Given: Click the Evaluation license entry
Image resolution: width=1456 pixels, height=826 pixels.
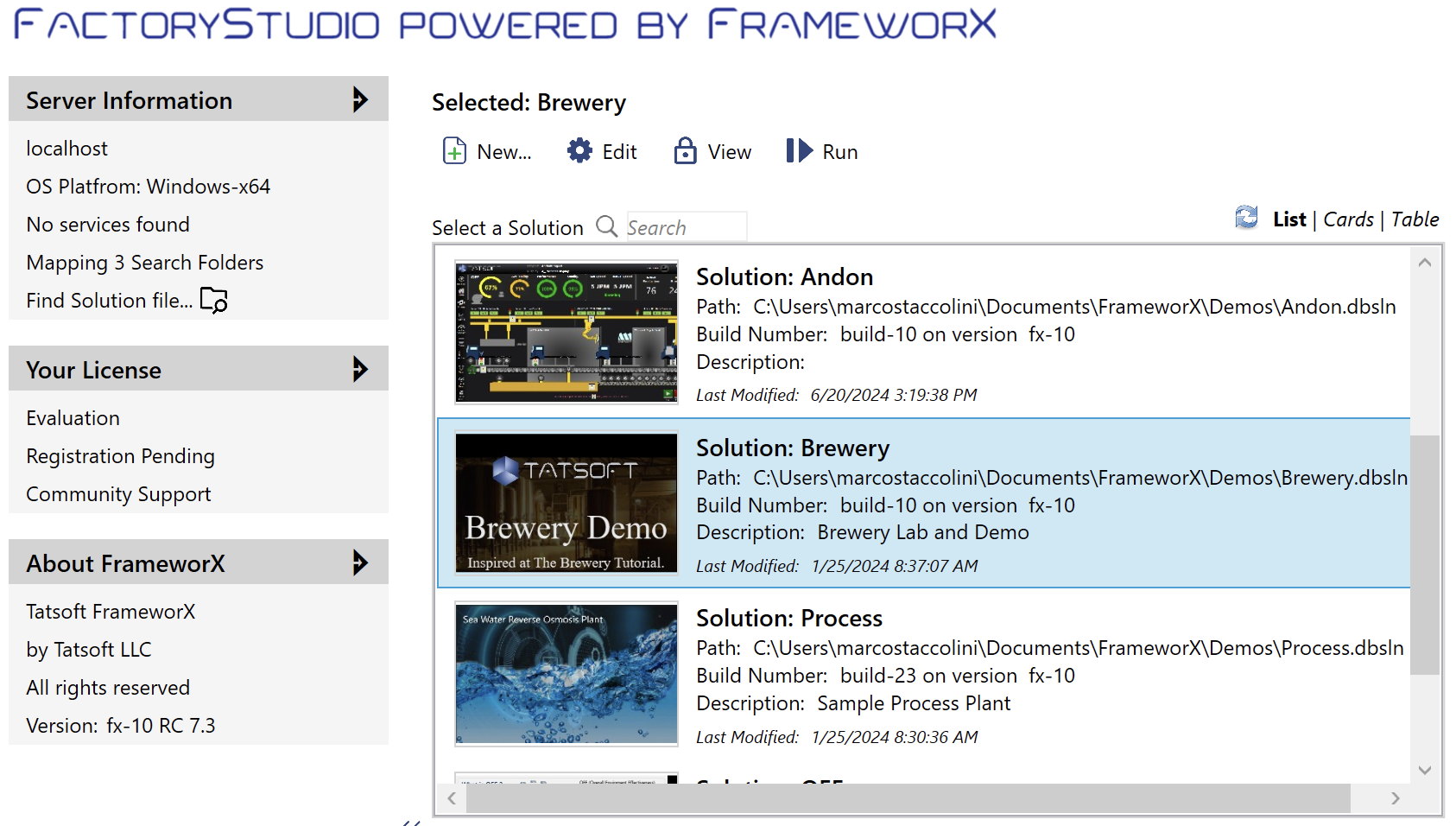Looking at the screenshot, I should tap(73, 418).
